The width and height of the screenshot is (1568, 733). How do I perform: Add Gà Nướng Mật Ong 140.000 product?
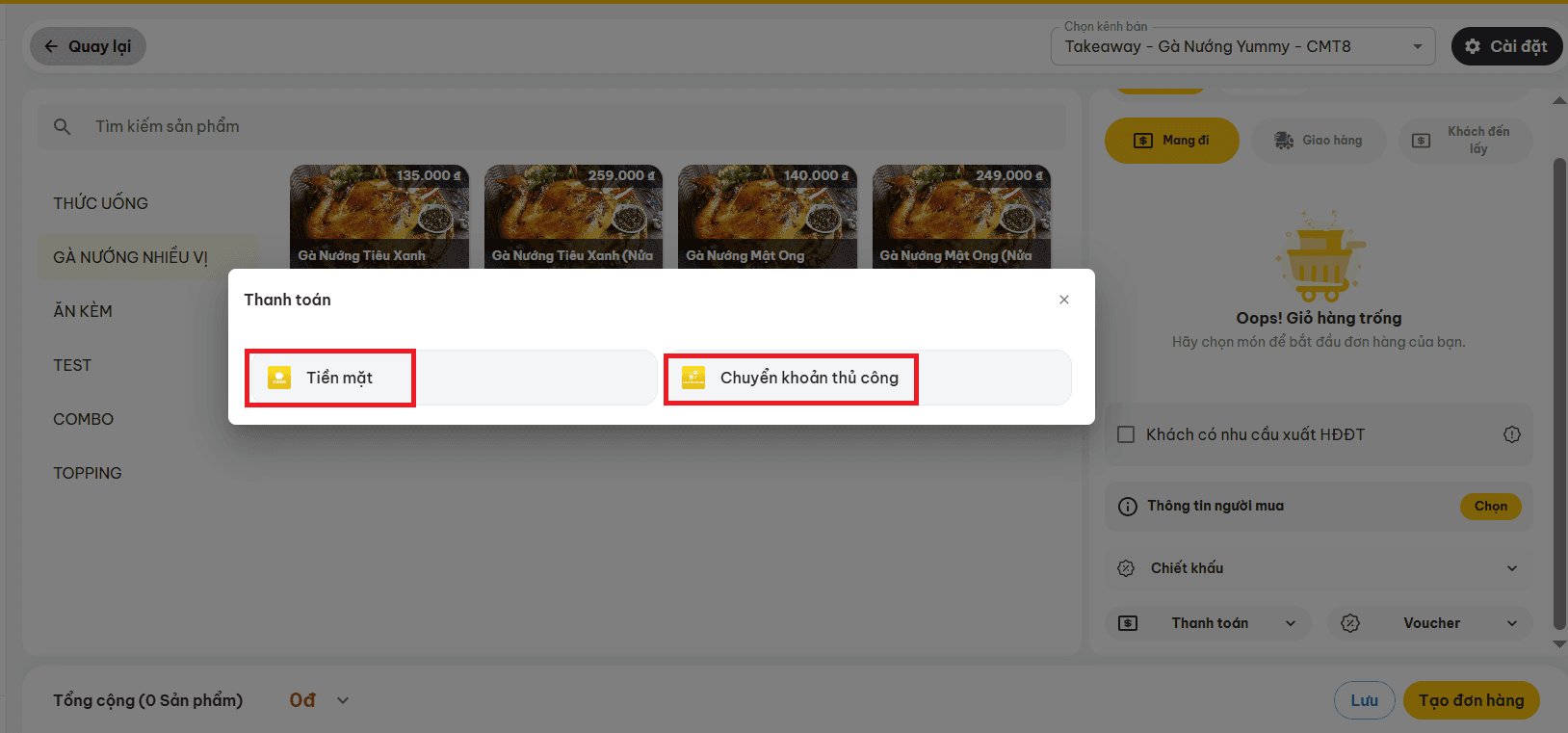click(x=768, y=217)
